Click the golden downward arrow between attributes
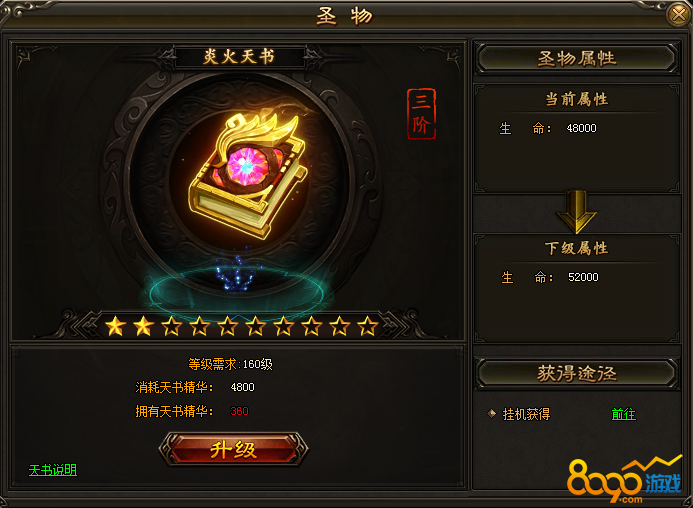 click(576, 212)
